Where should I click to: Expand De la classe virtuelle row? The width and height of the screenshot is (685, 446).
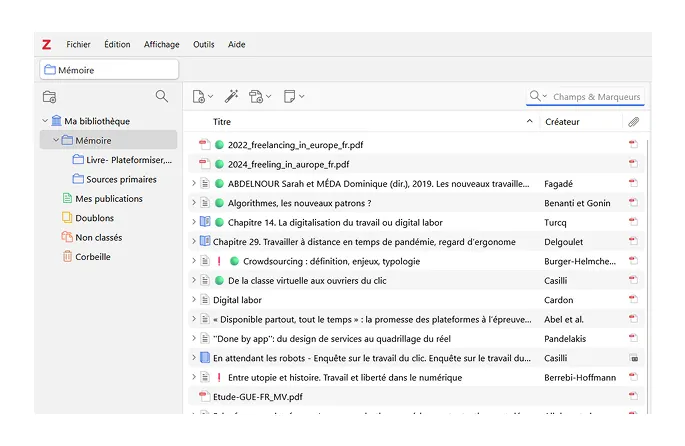194,280
